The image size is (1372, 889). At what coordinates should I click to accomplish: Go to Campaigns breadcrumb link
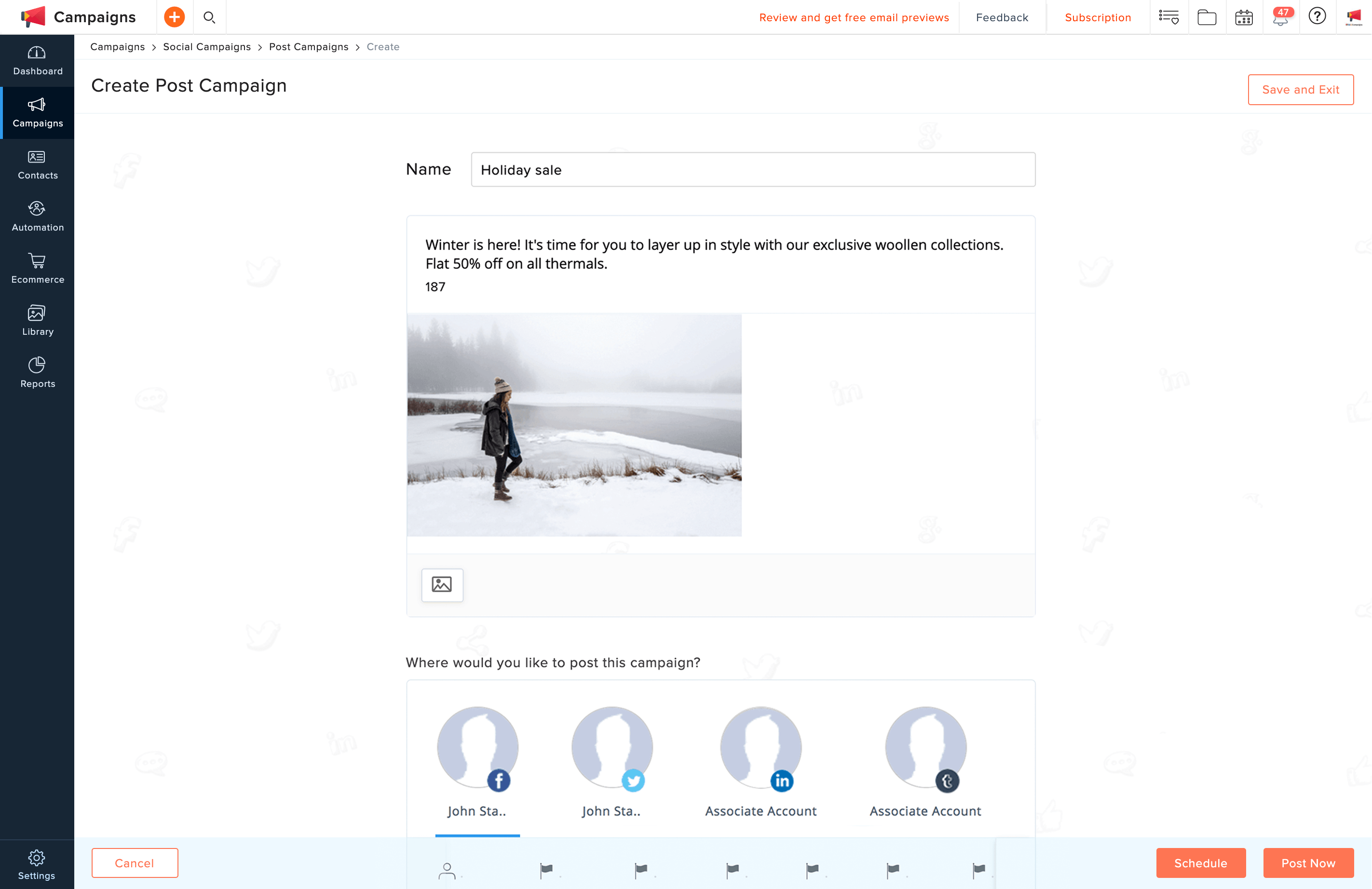pyautogui.click(x=118, y=47)
